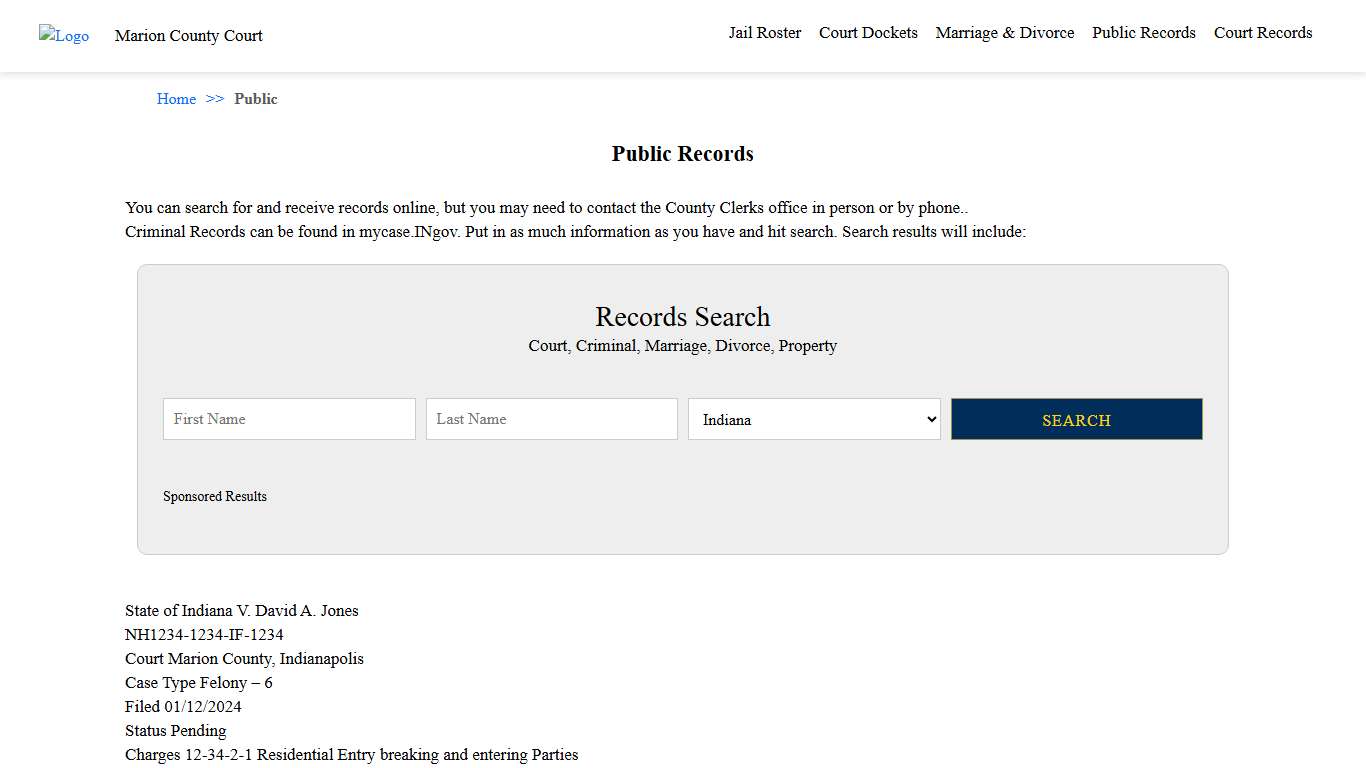
Task: Click into the First Name field
Action: pyautogui.click(x=288, y=419)
